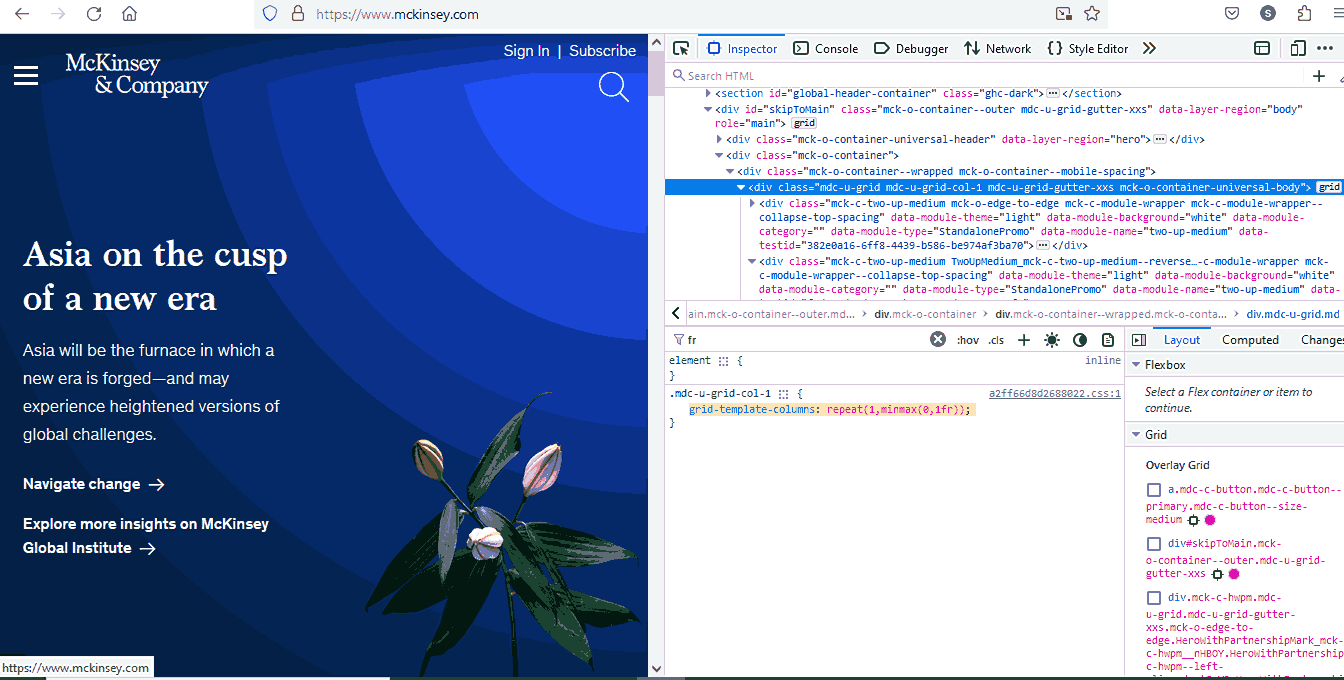Enable light color scheme simulation (sun icon)
The width and height of the screenshot is (1344, 680).
(x=1051, y=339)
